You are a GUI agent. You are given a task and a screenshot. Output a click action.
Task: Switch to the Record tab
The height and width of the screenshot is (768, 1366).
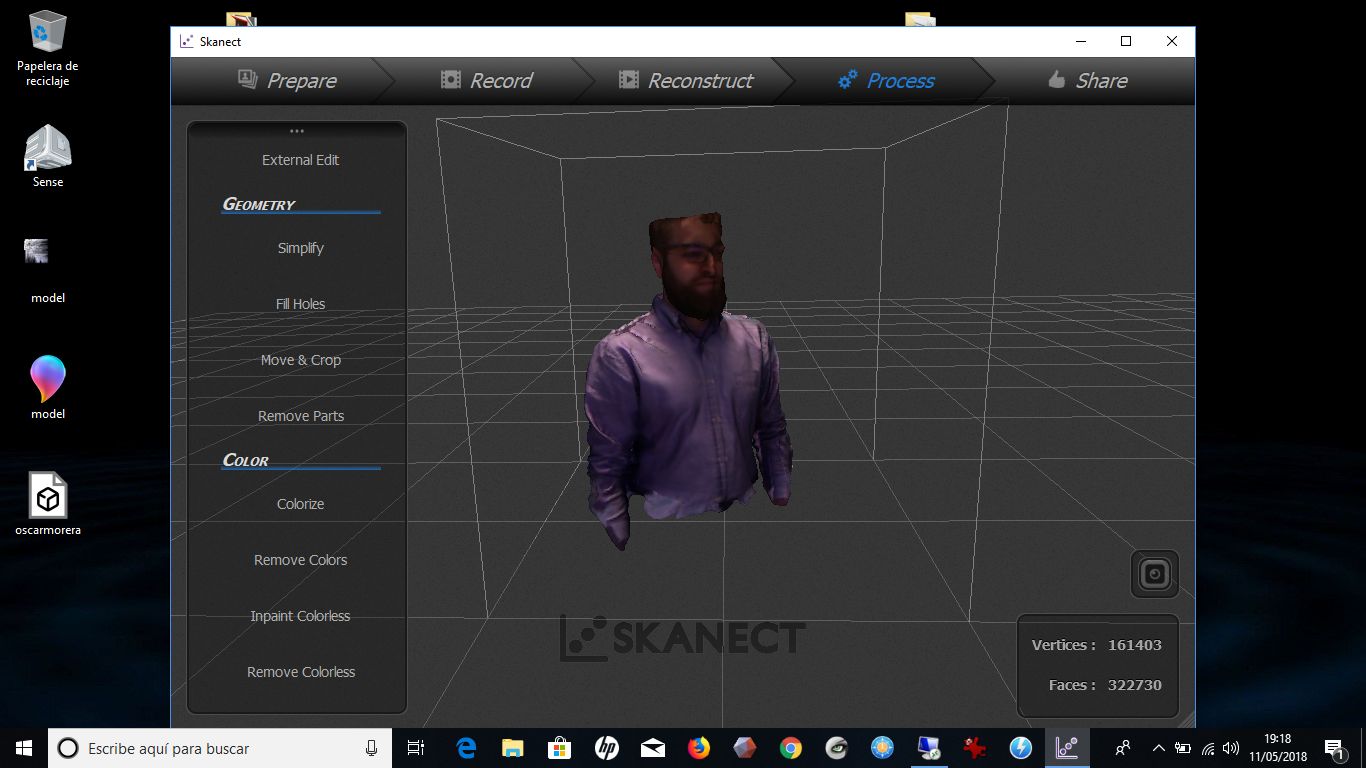pyautogui.click(x=487, y=81)
